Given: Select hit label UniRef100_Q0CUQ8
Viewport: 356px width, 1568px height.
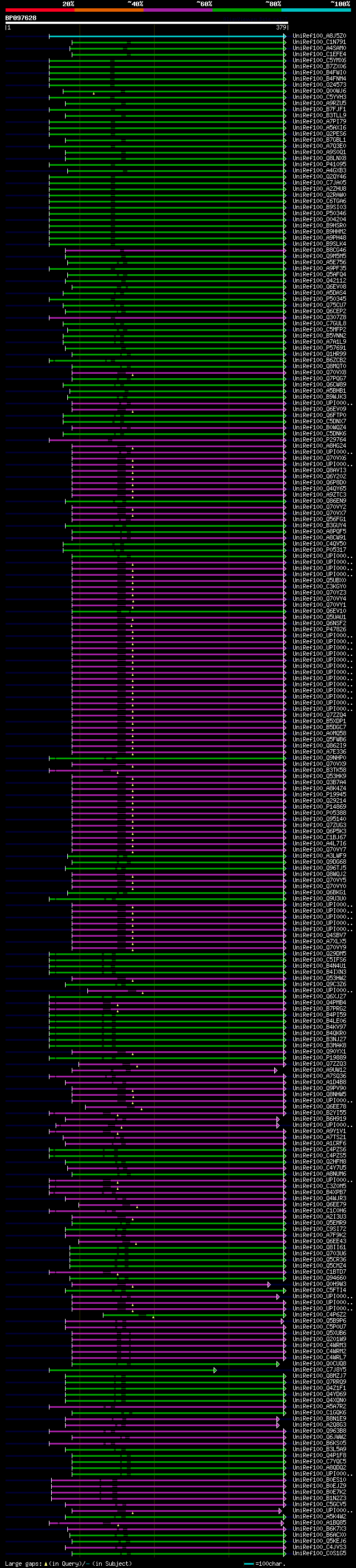Looking at the screenshot, I should (319, 1363).
